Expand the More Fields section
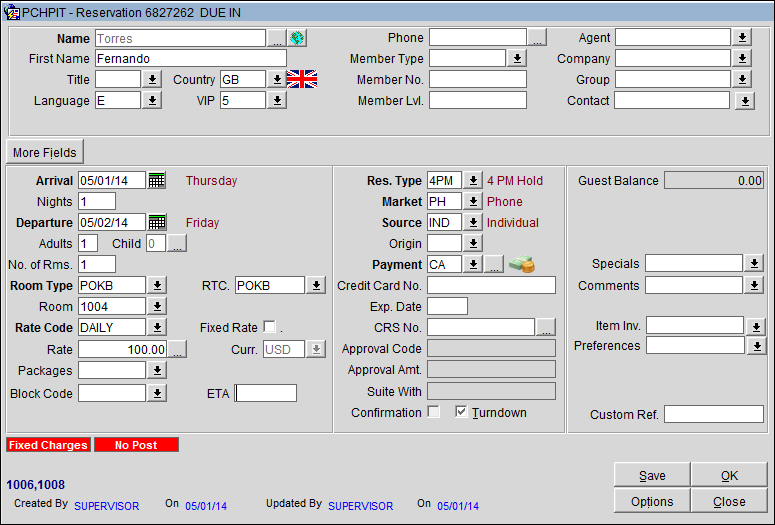This screenshot has height=525, width=775. click(x=45, y=152)
